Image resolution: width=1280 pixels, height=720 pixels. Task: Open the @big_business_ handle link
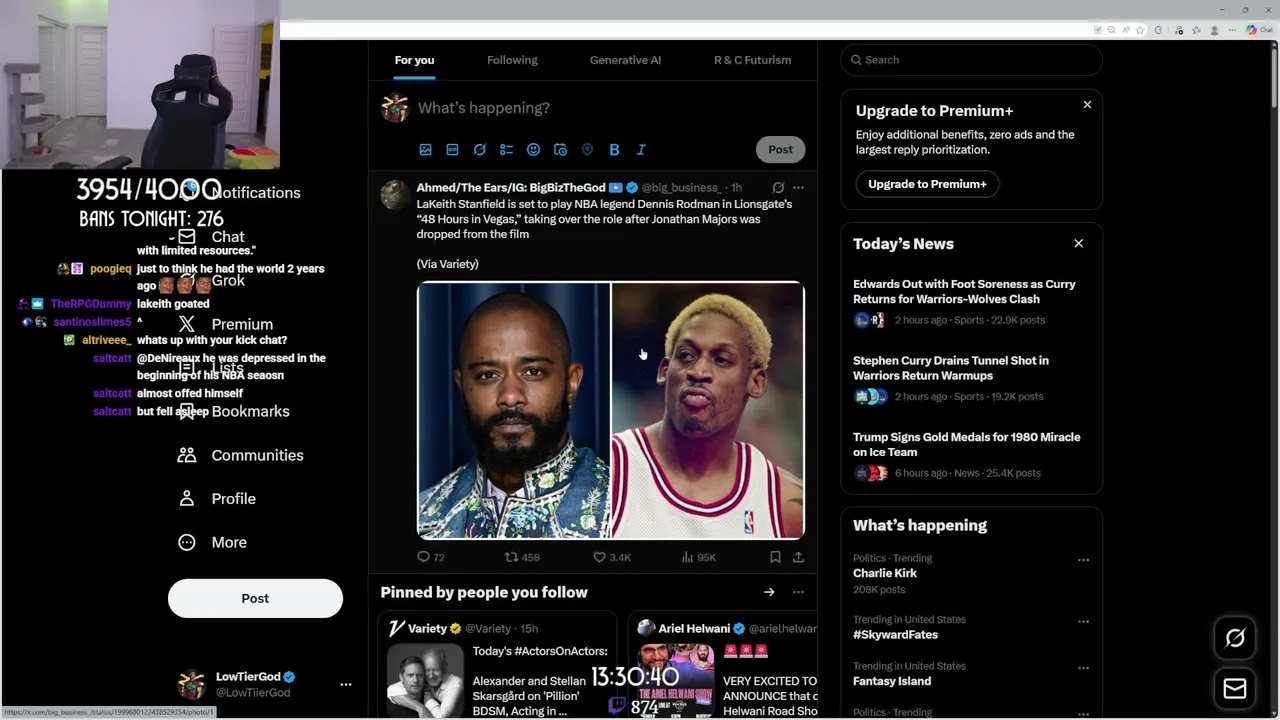pos(681,188)
